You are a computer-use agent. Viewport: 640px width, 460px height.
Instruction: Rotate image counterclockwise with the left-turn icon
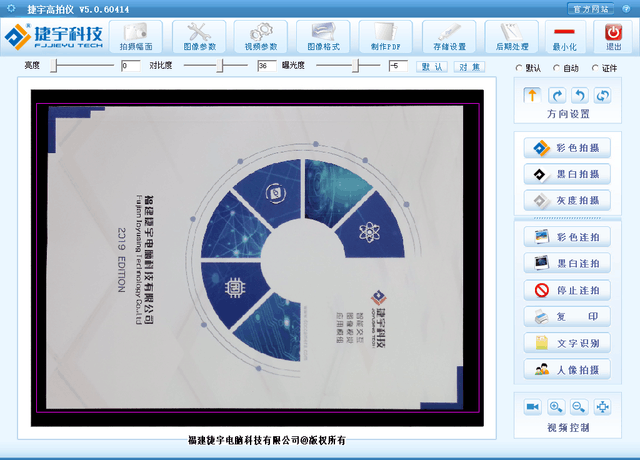(579, 96)
